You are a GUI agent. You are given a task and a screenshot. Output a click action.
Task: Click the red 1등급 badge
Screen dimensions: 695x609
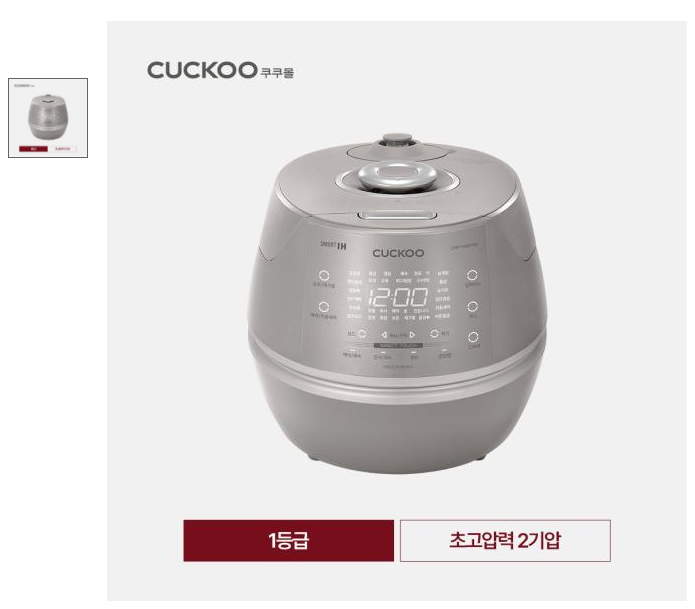click(x=289, y=540)
